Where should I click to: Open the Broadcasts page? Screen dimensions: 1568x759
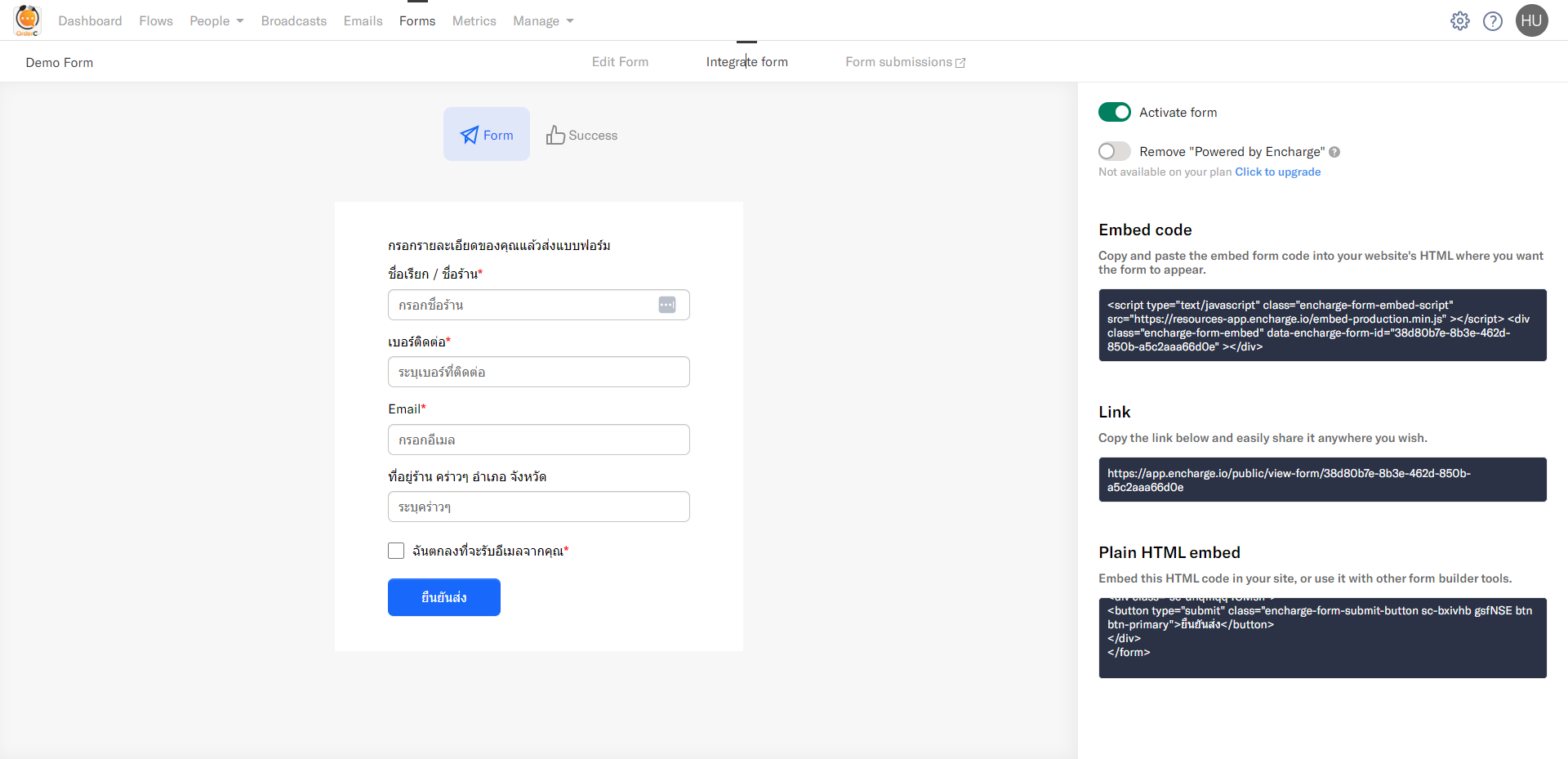[x=294, y=21]
